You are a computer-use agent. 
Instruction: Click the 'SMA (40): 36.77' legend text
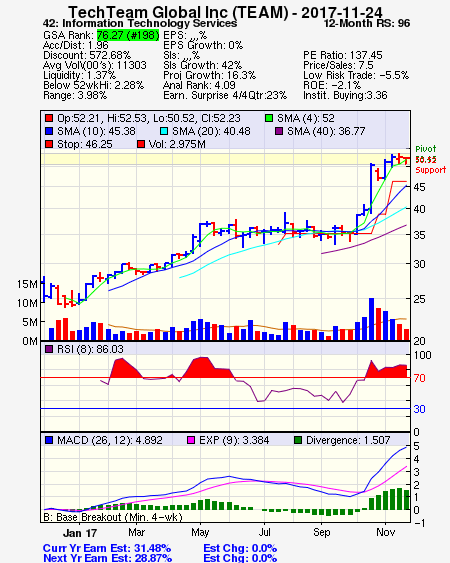click(x=326, y=131)
